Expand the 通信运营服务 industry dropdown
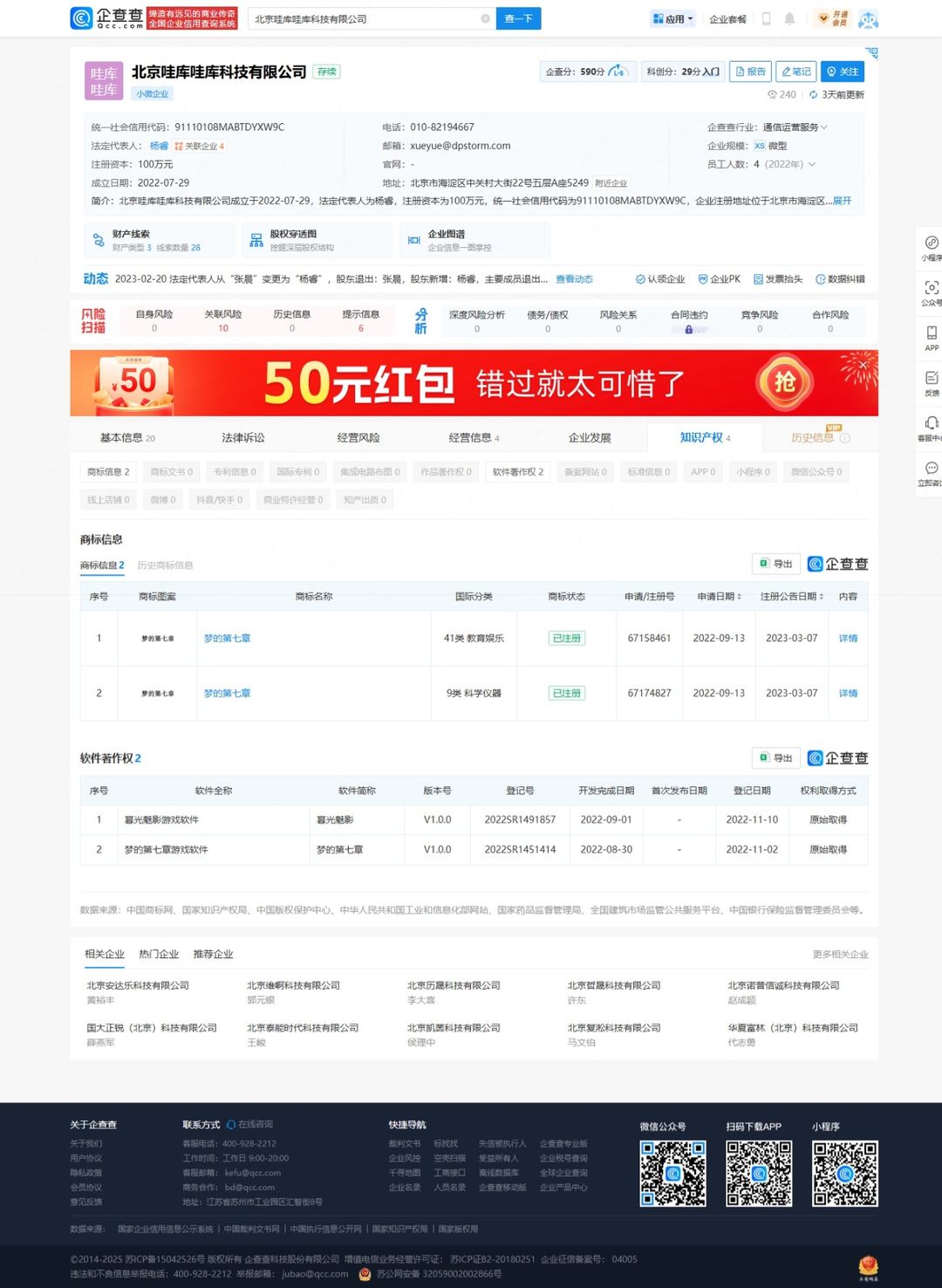This screenshot has height=1288, width=942. click(824, 127)
